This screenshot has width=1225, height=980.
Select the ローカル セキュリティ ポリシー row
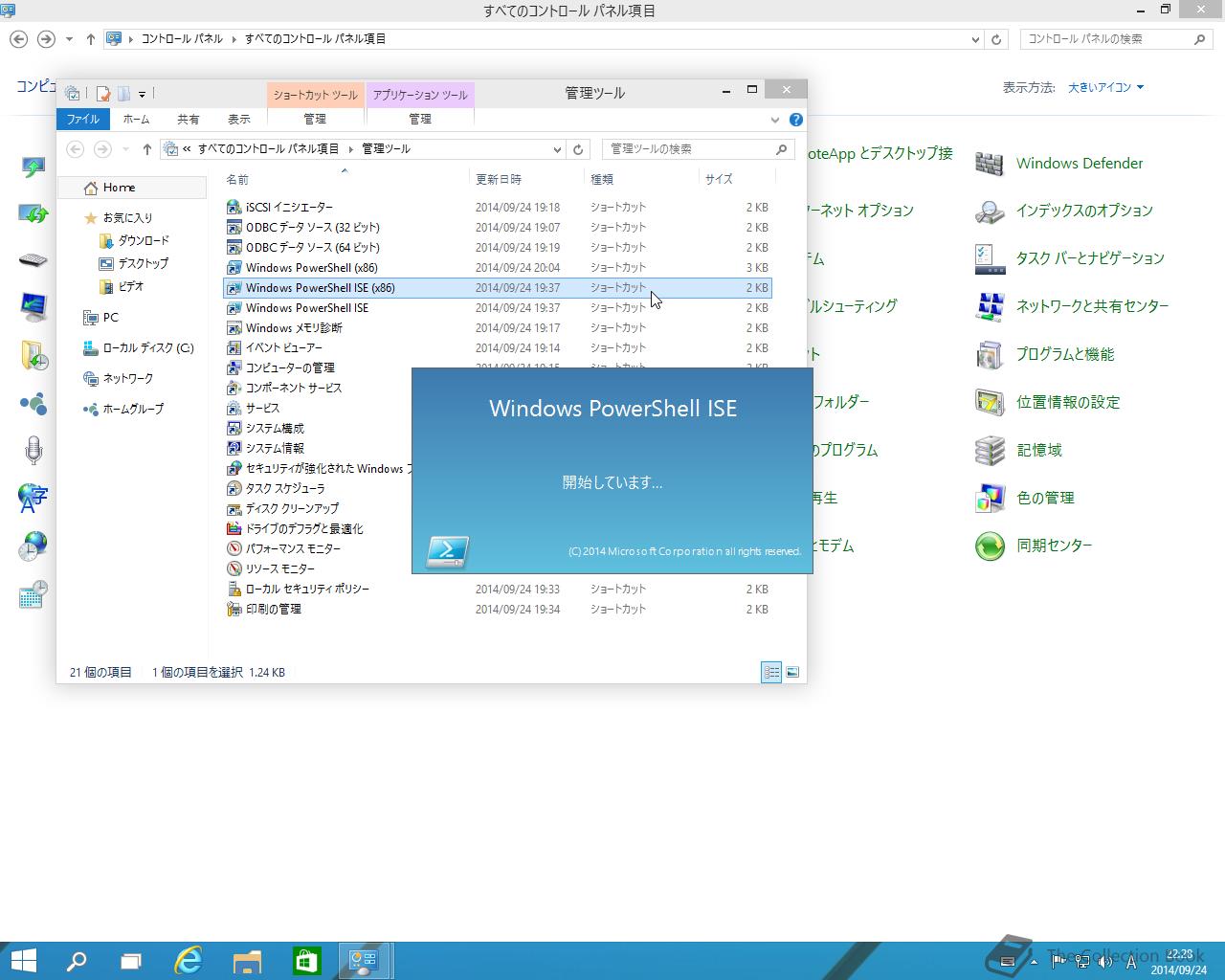click(498, 589)
